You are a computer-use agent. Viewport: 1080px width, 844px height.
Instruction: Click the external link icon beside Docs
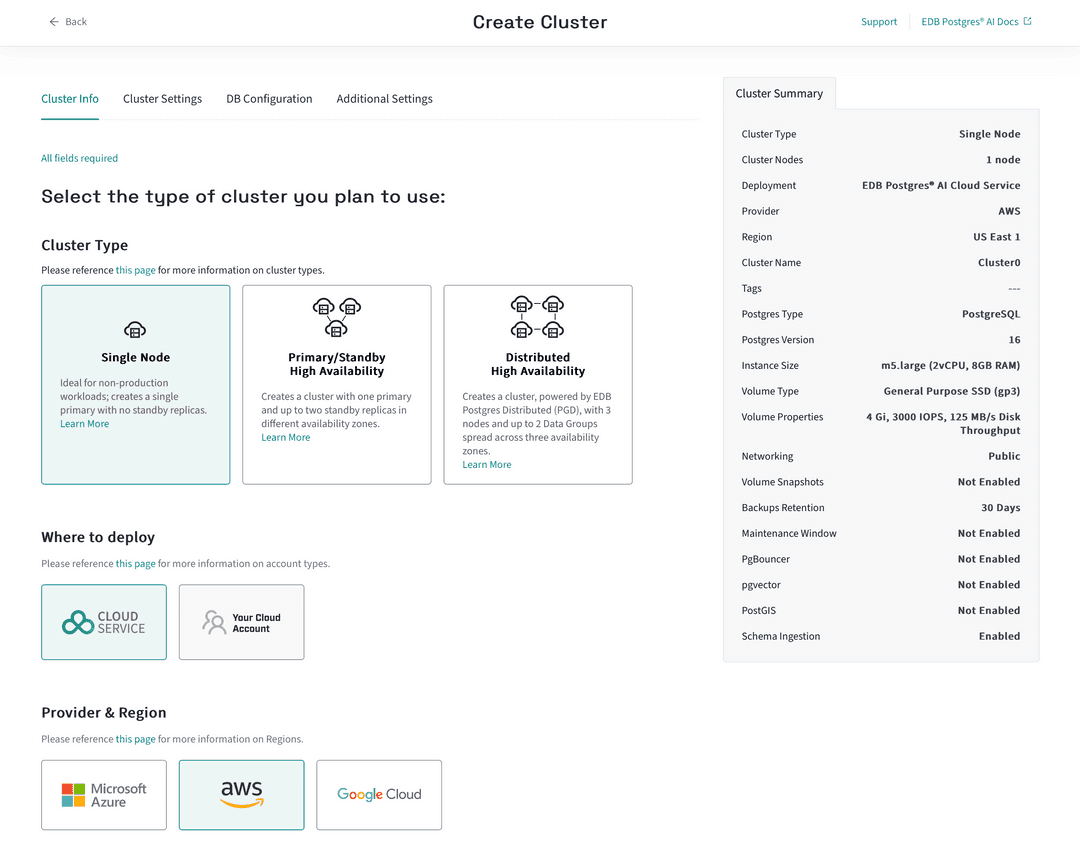[1027, 21]
